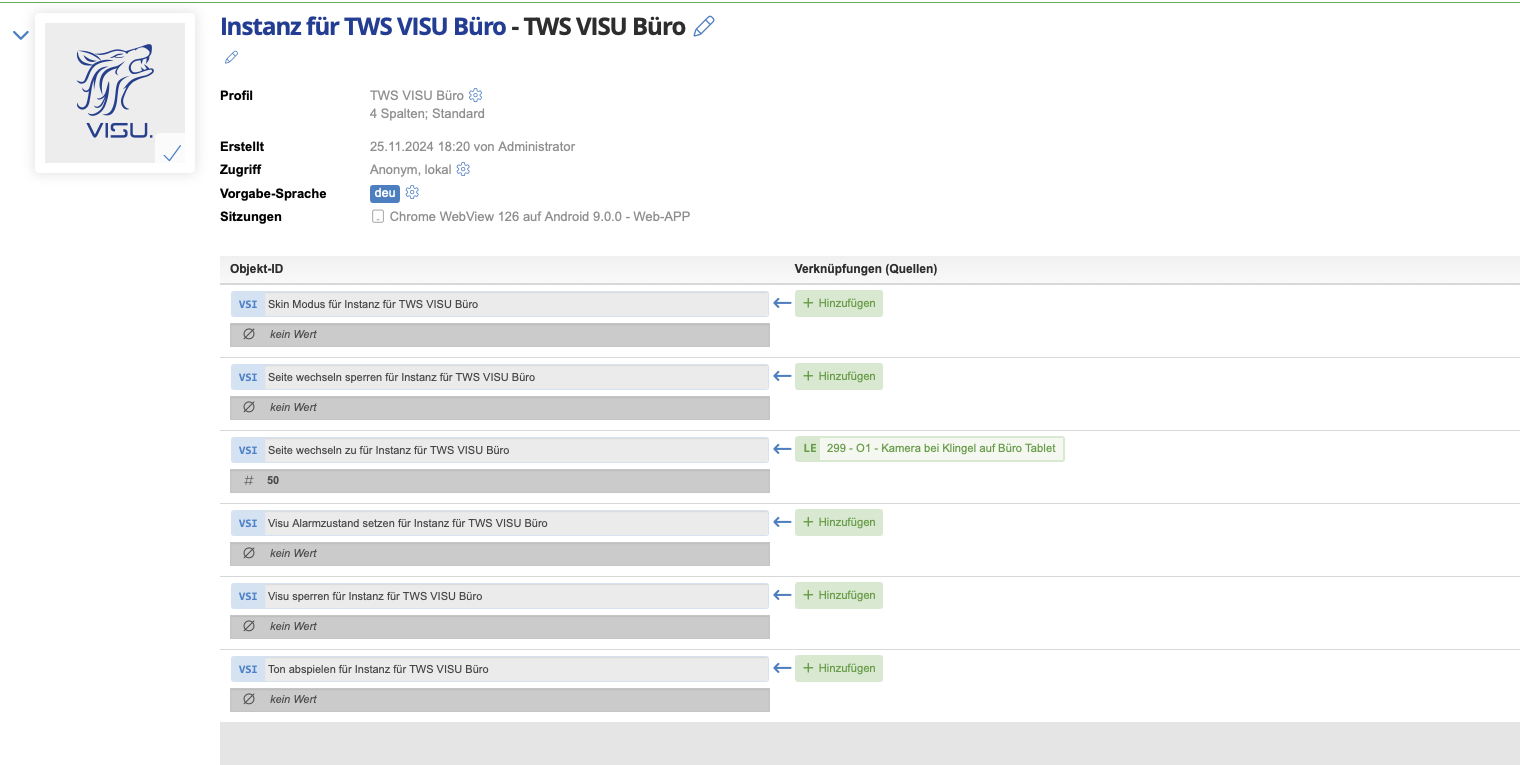The height and width of the screenshot is (765, 1520).
Task: Select the deu language badge
Action: [385, 193]
